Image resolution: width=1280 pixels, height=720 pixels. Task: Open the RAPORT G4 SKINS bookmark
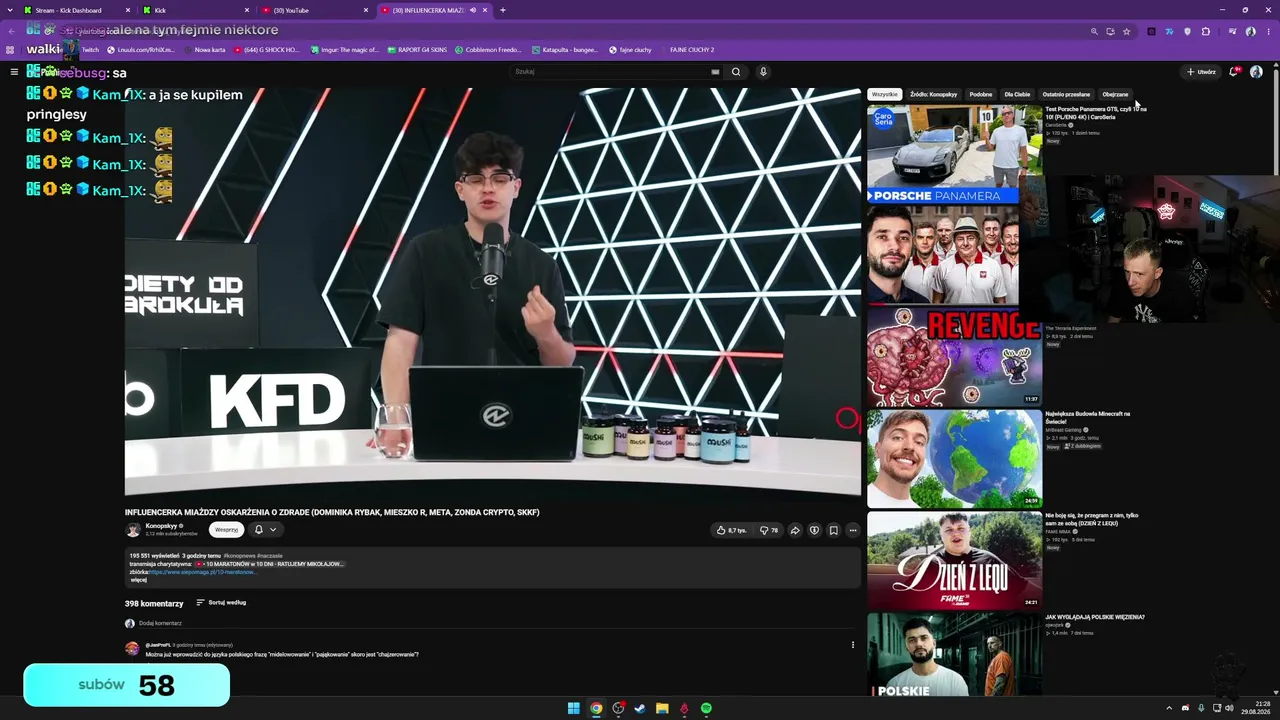417,50
